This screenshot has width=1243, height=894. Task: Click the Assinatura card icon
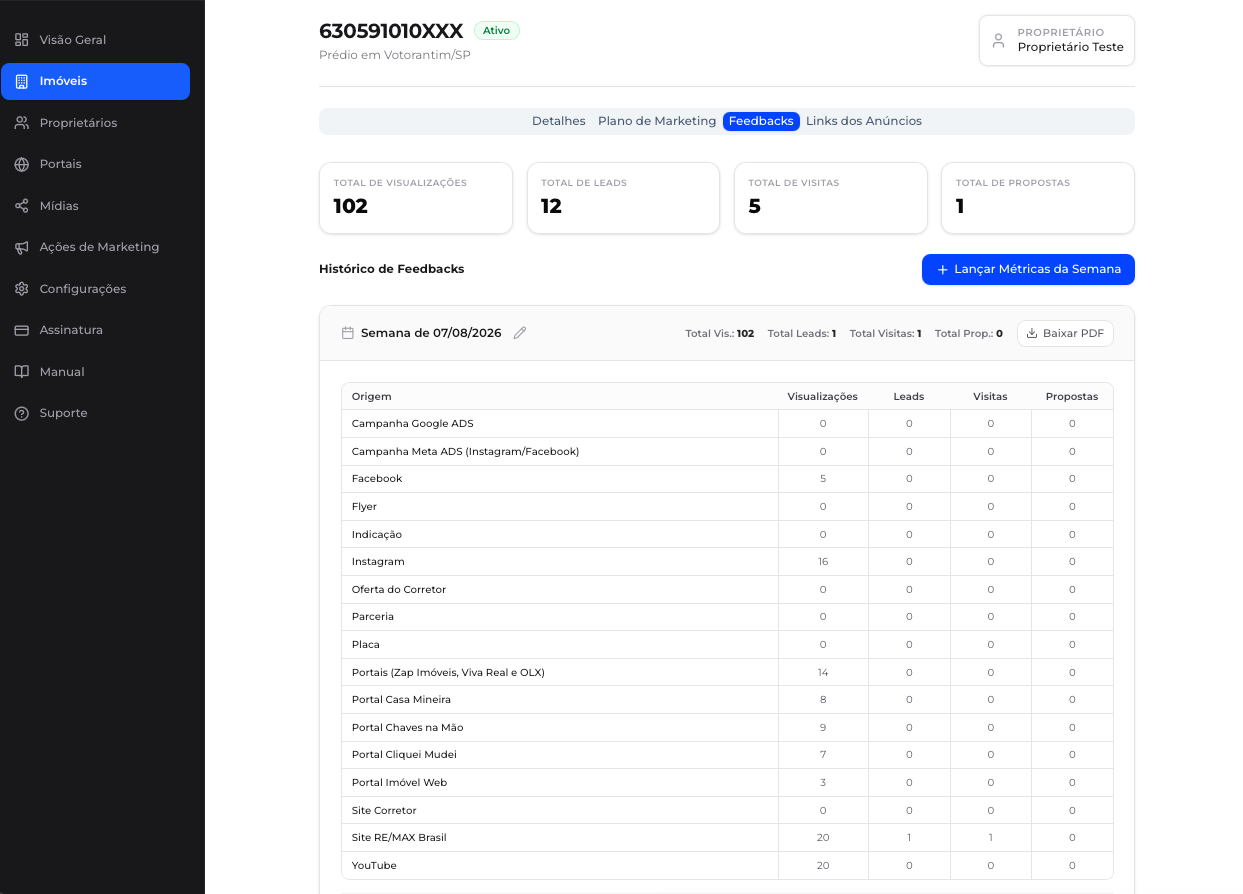point(21,330)
